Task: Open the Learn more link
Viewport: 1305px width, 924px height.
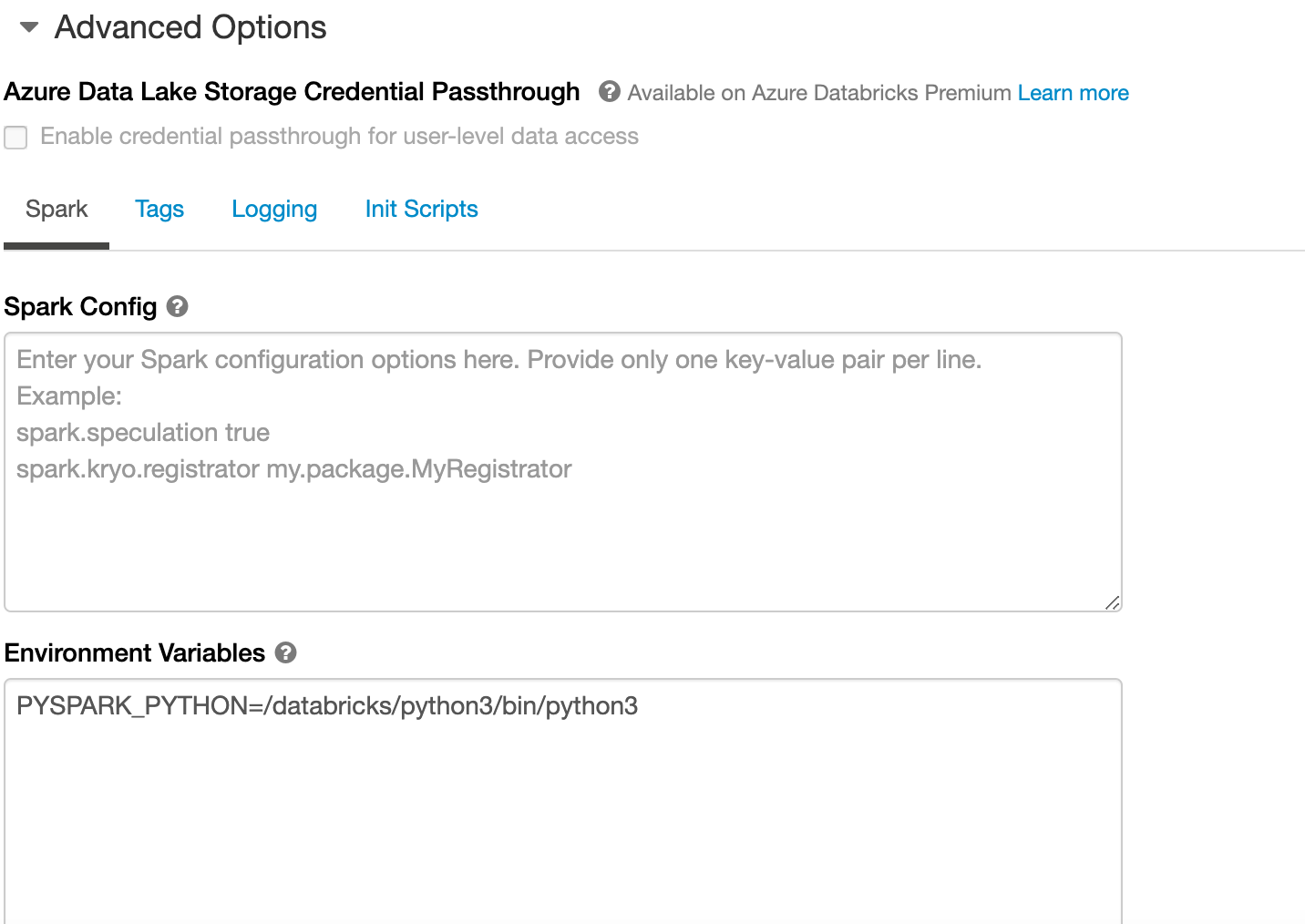Action: 1073,93
